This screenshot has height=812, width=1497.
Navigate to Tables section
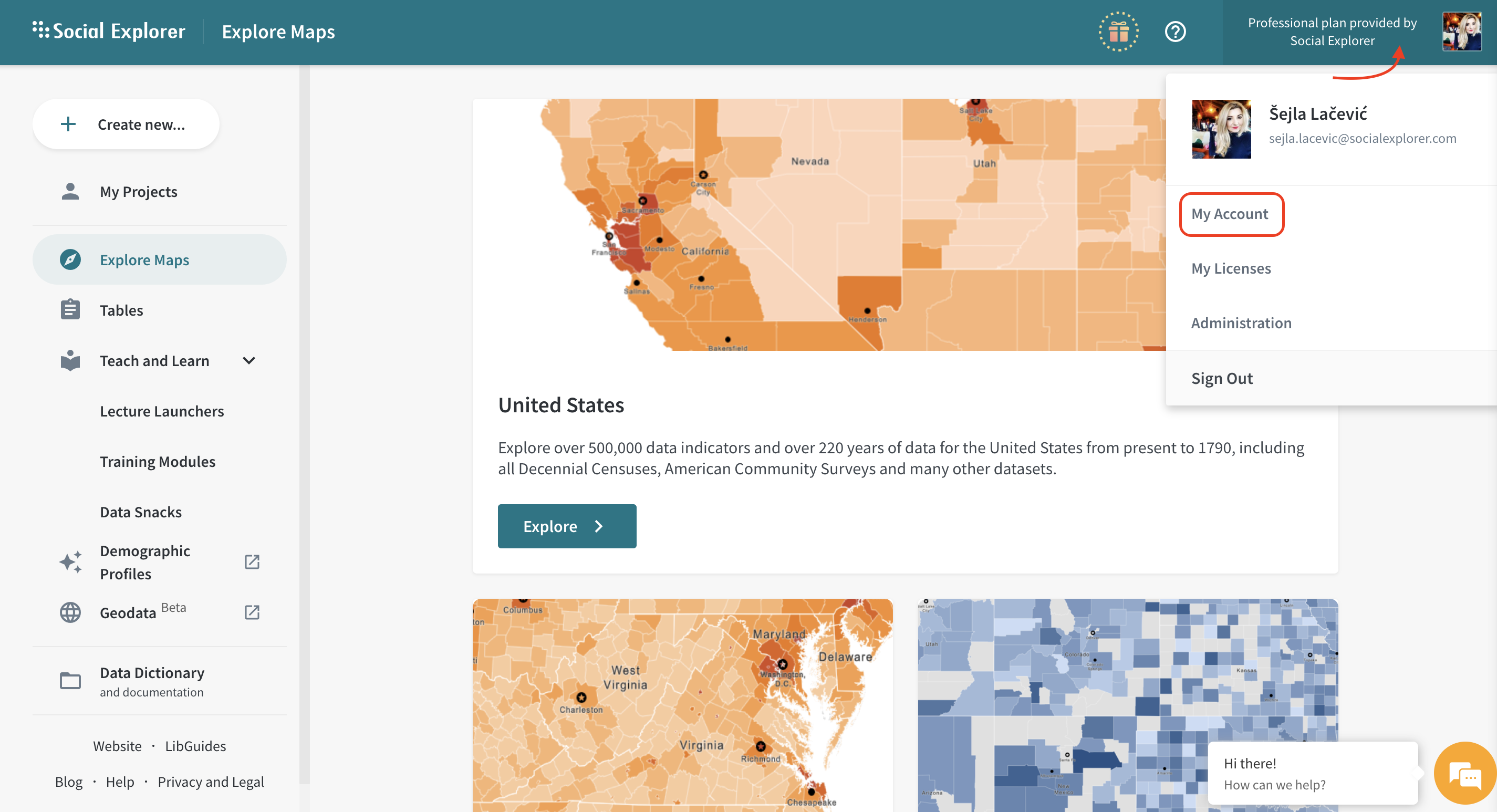pos(120,309)
